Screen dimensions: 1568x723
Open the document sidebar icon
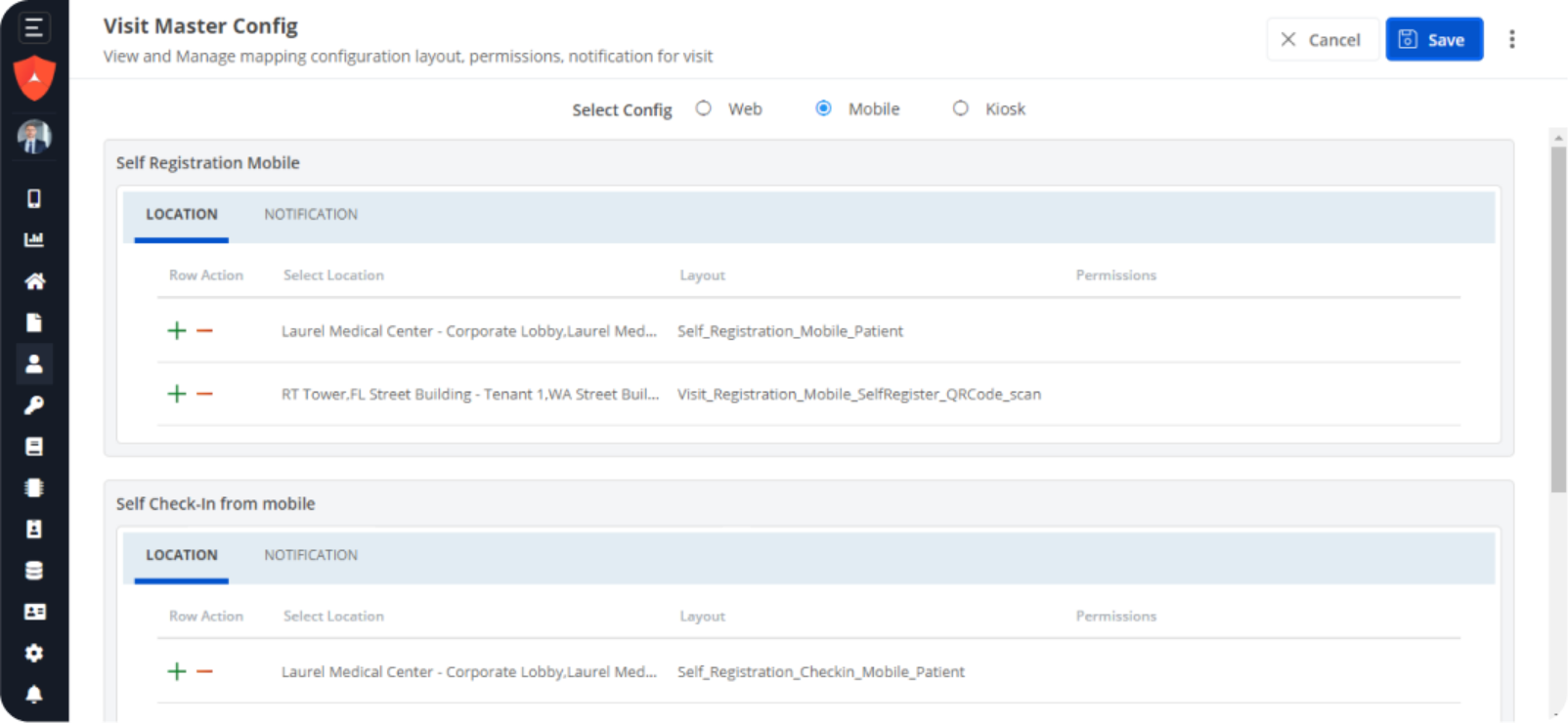(x=34, y=322)
